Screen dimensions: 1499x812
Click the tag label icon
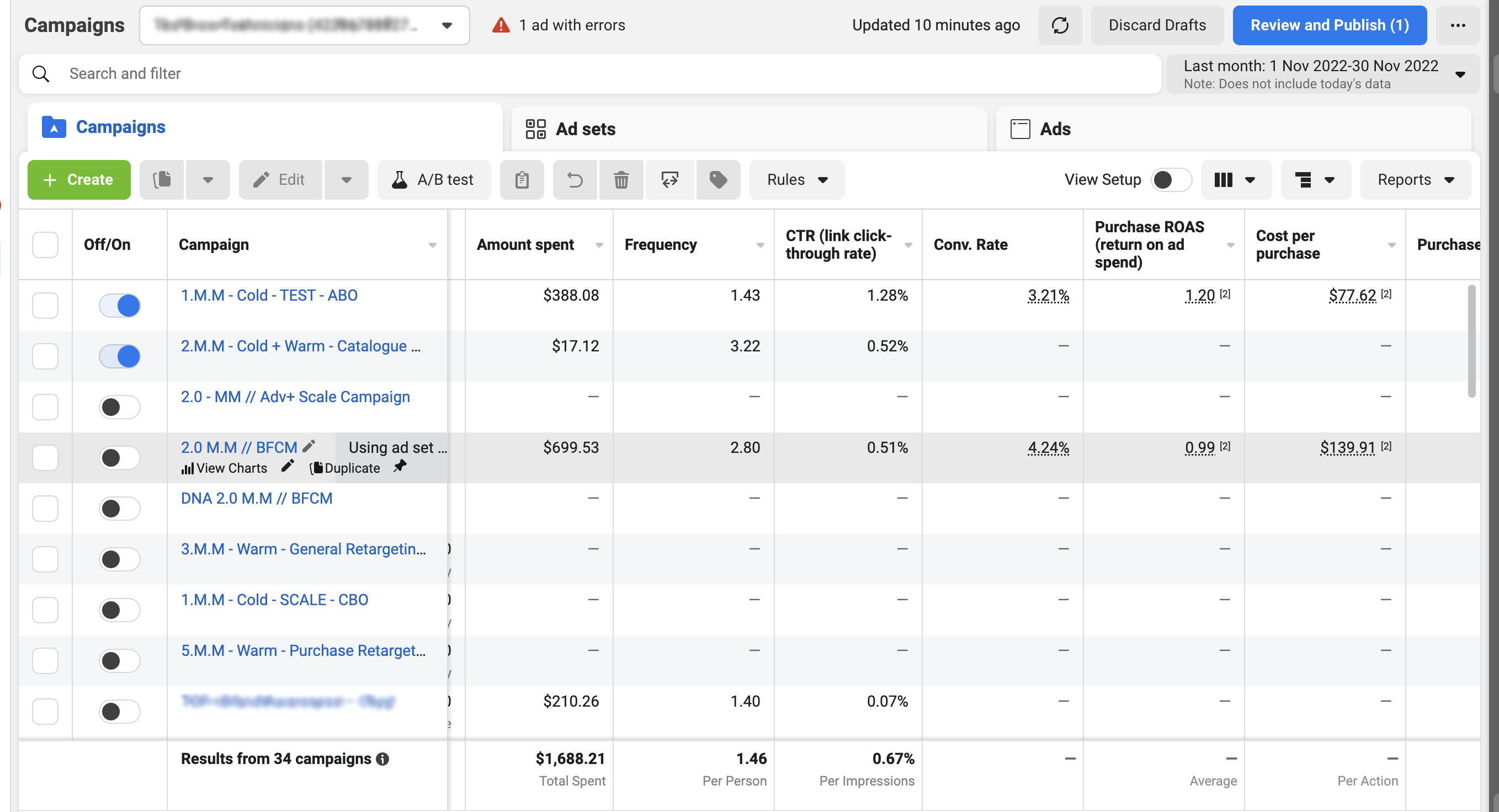pos(718,180)
